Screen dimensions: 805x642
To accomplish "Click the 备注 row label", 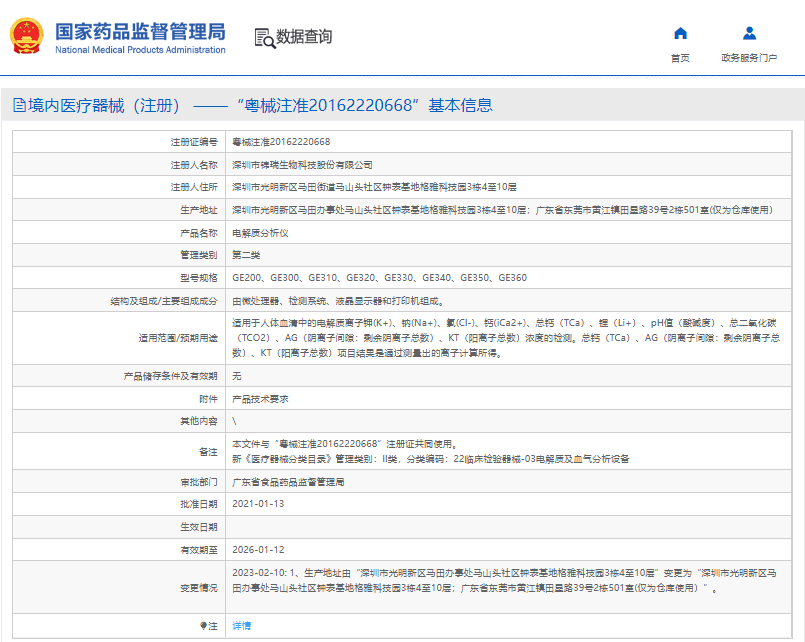I will click(208, 452).
